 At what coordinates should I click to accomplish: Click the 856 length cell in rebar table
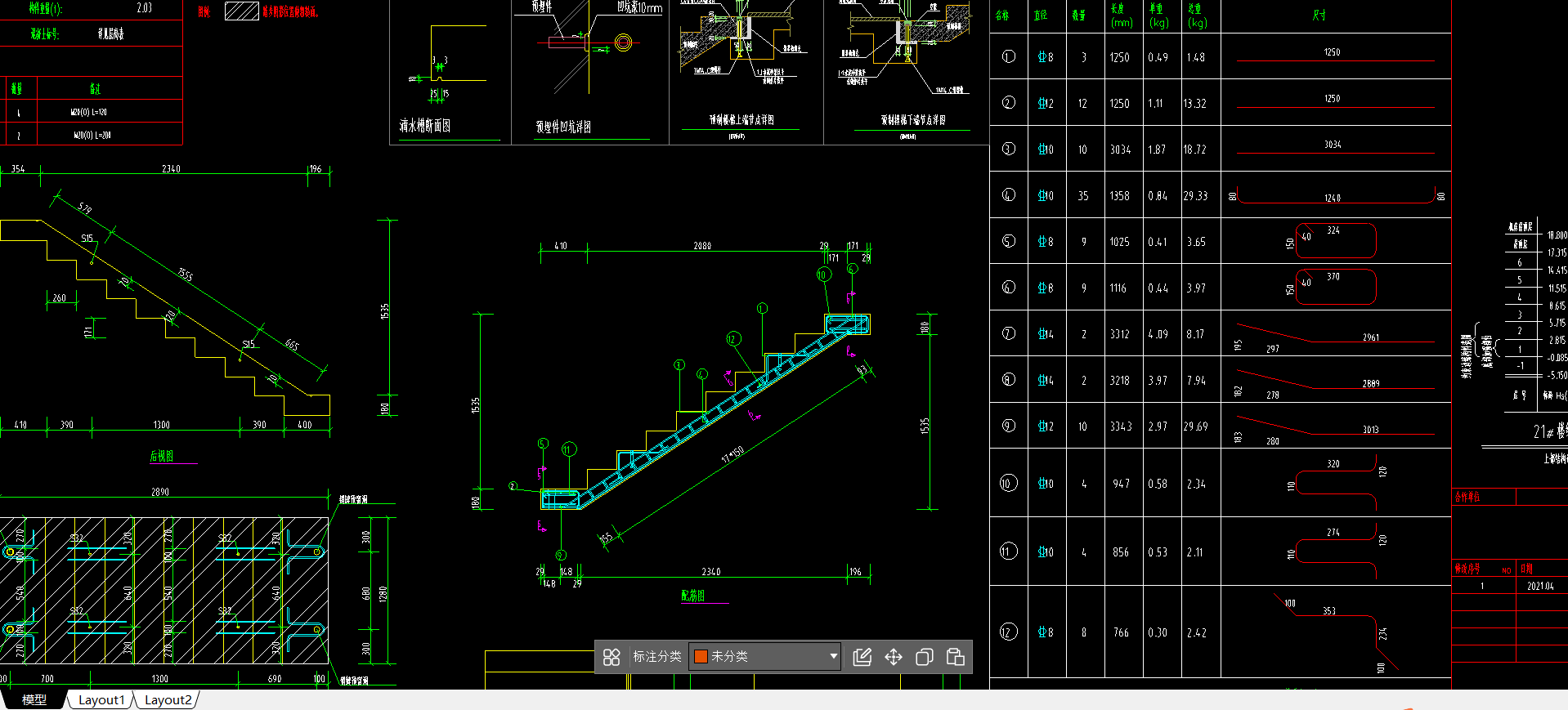coord(1121,552)
